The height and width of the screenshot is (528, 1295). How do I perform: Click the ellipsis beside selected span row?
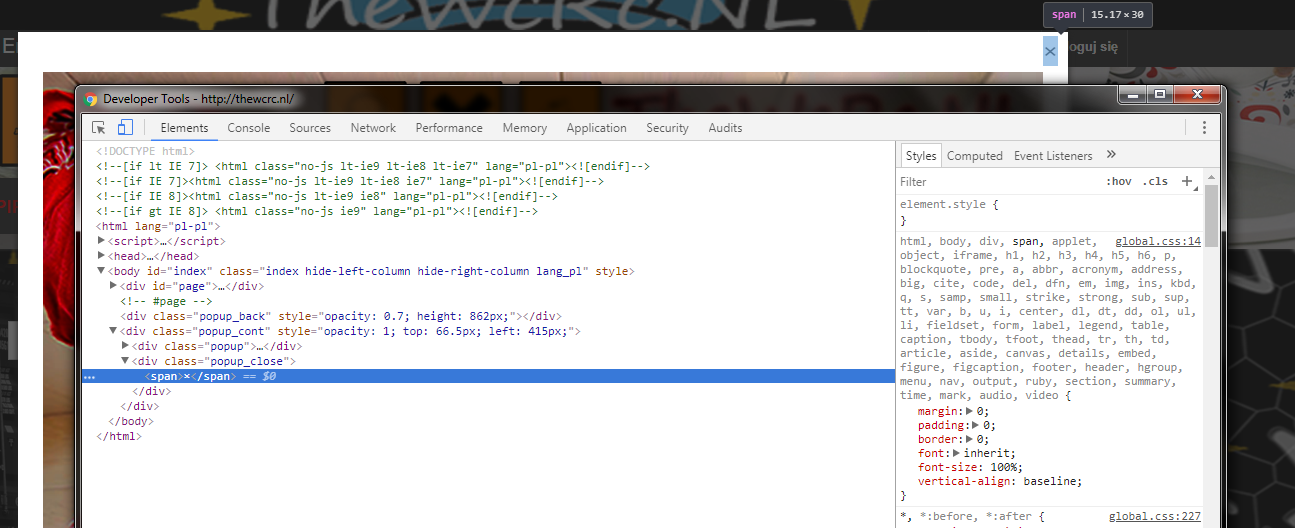coord(90,377)
